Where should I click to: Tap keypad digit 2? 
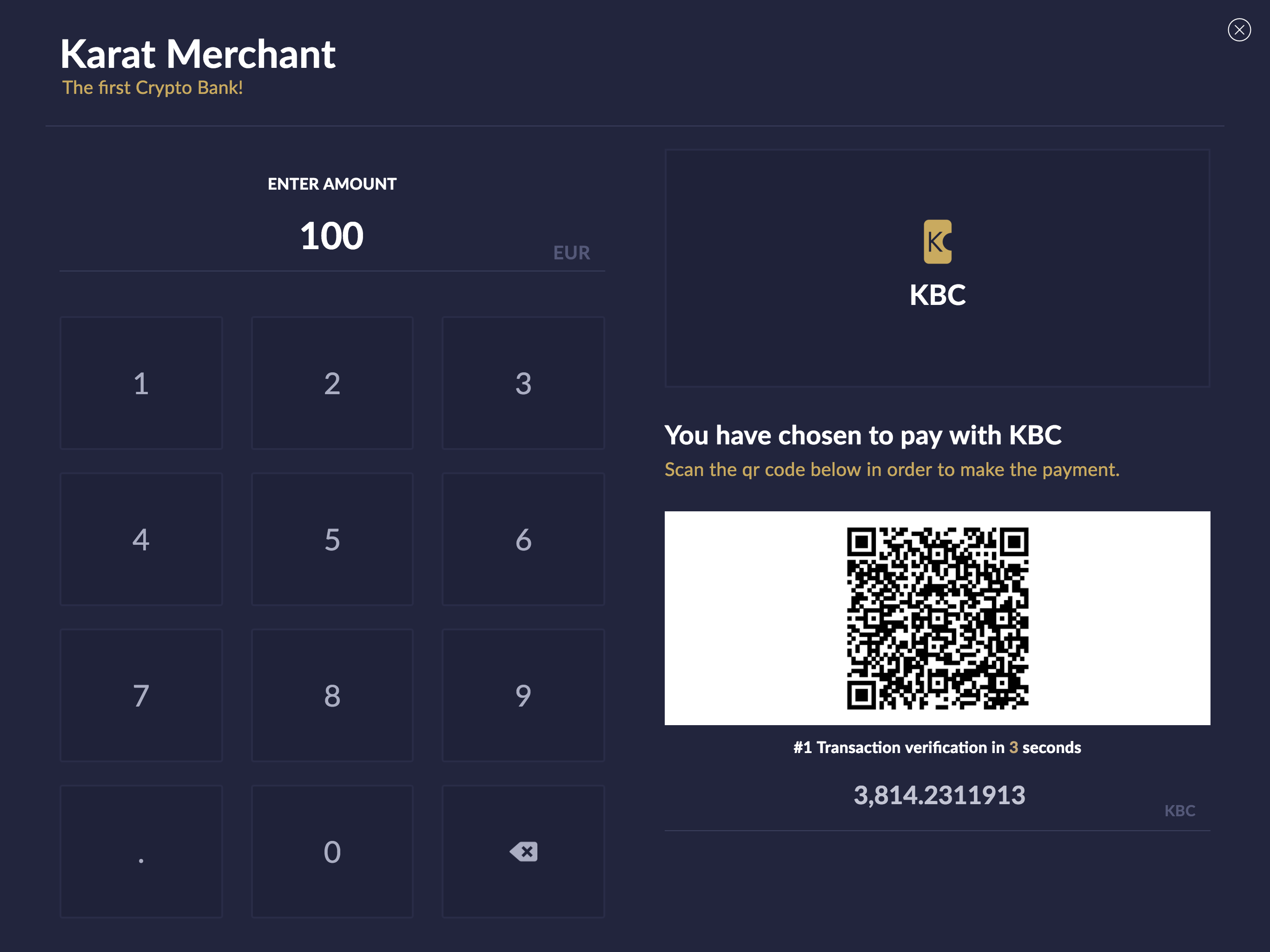tap(332, 383)
